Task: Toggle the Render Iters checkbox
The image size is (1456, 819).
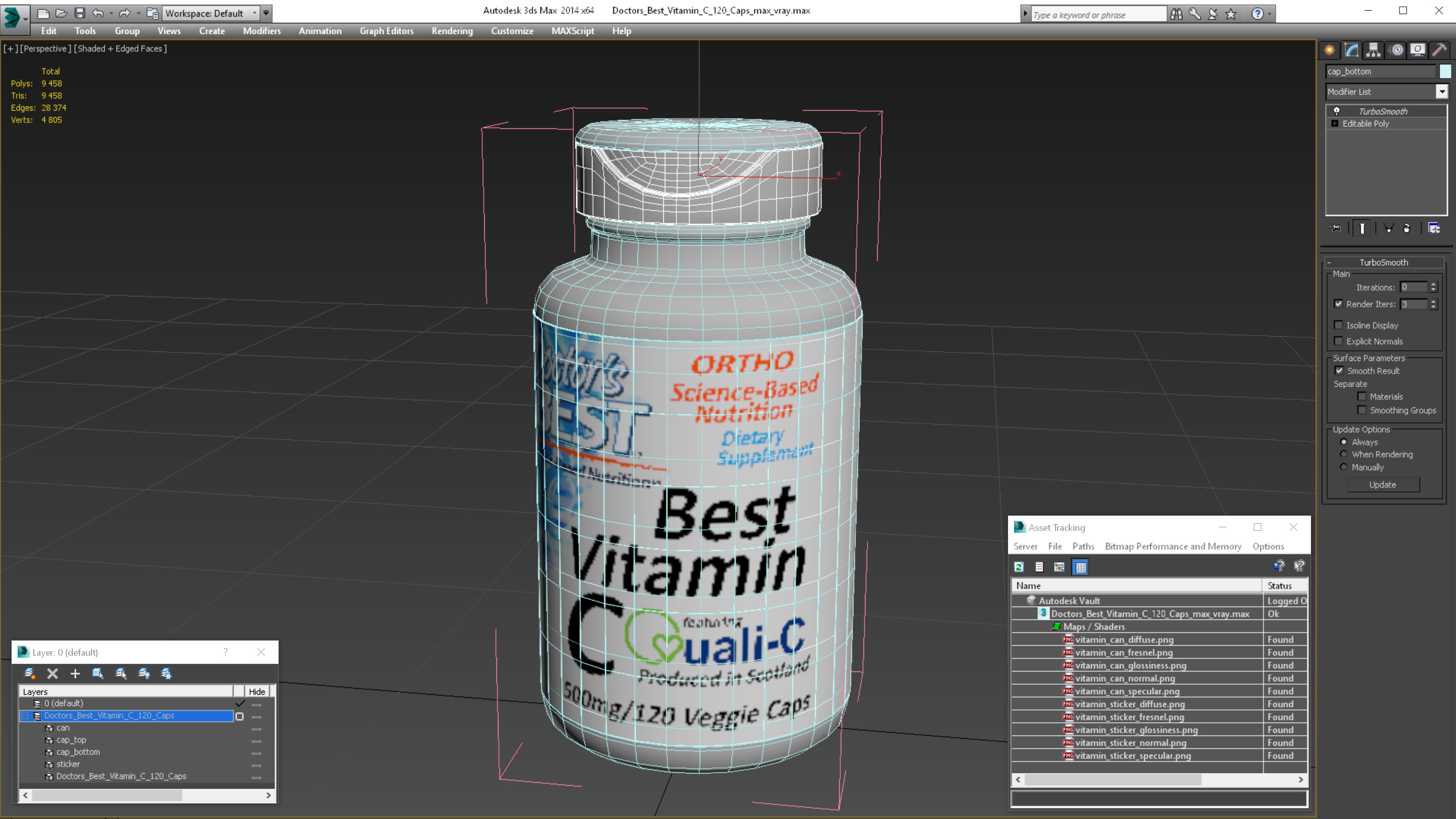Action: coord(1338,303)
